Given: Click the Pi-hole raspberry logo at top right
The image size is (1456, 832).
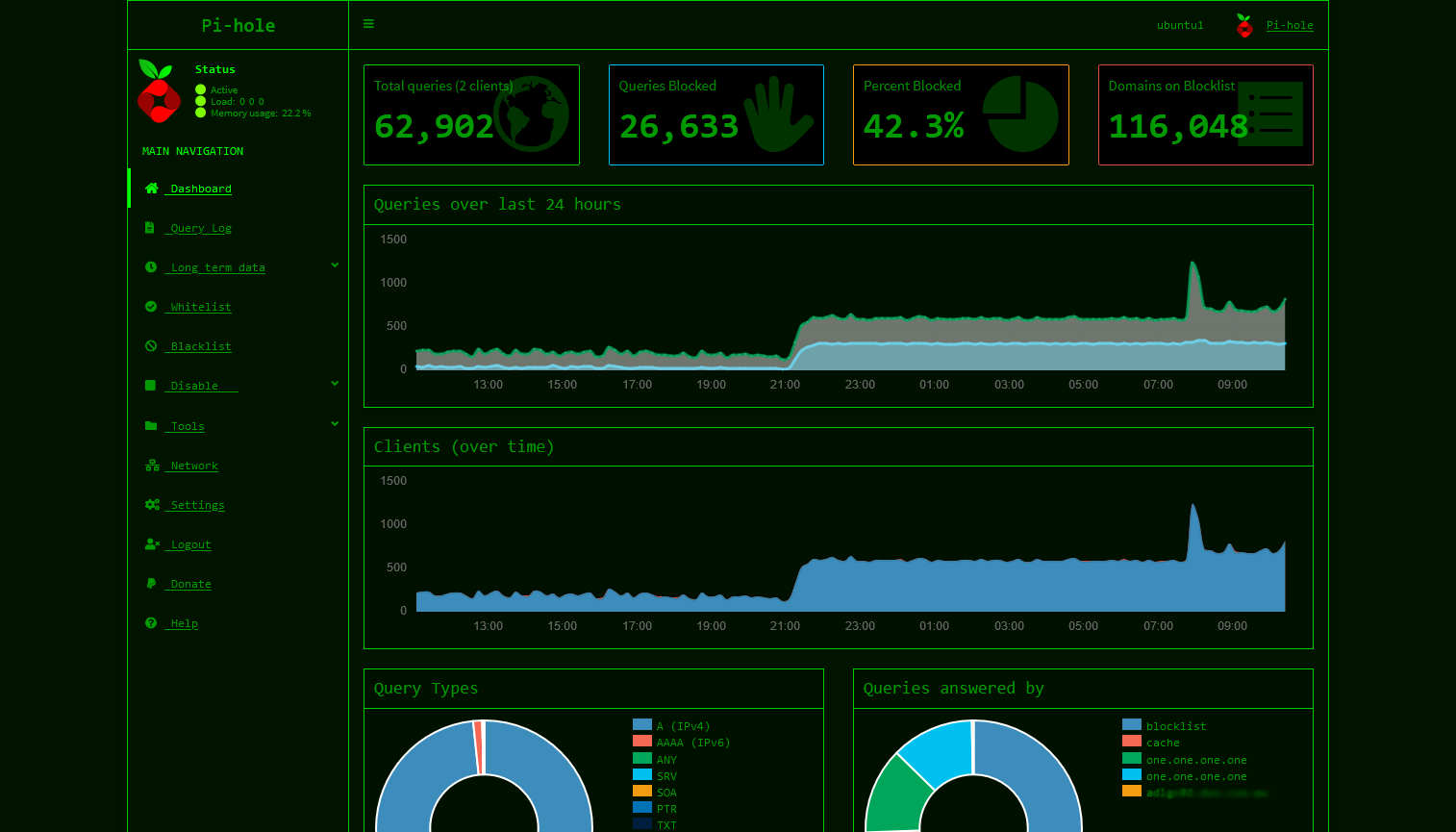Looking at the screenshot, I should [1244, 25].
